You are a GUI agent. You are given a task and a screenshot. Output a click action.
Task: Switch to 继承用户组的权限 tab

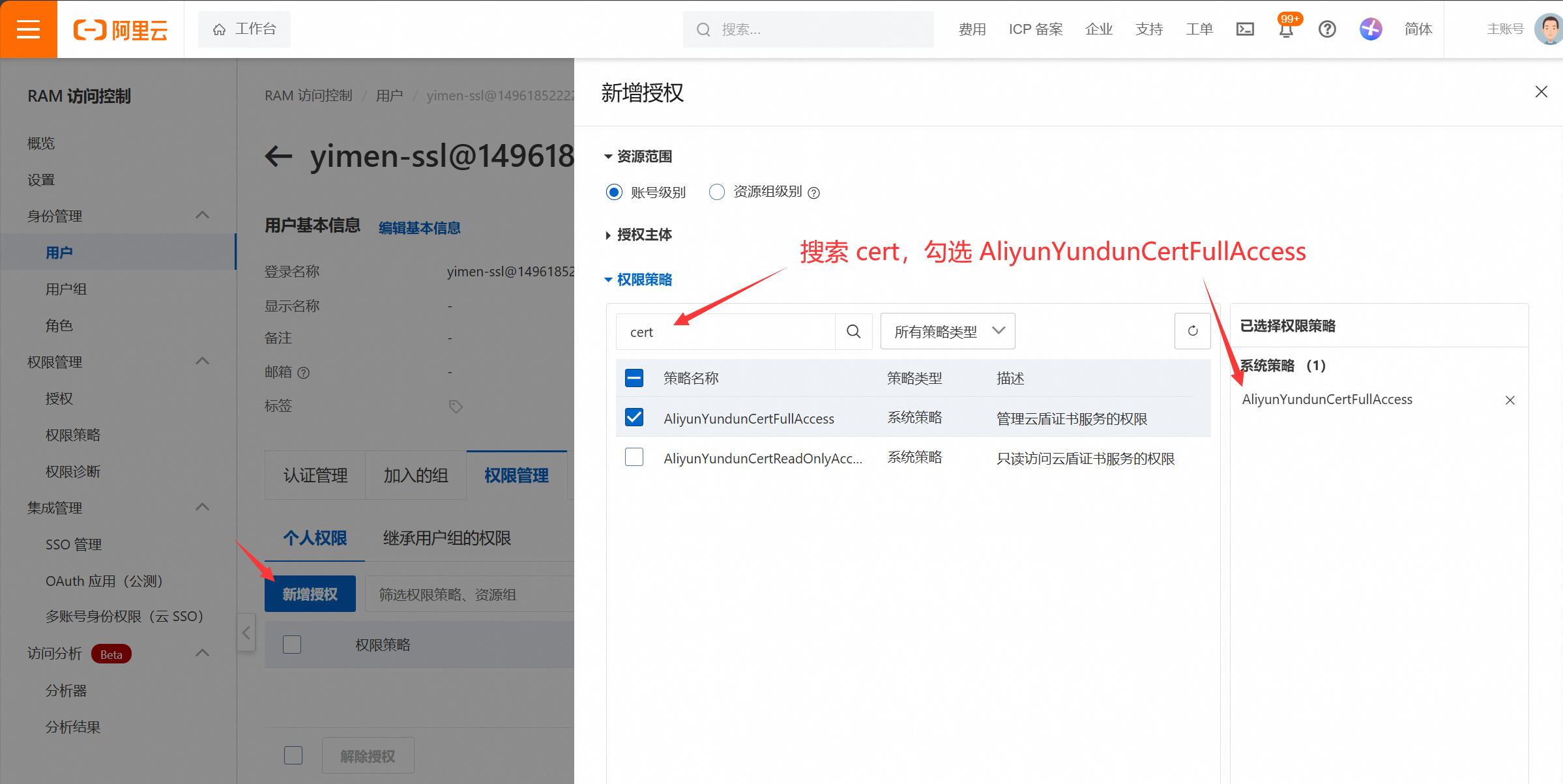click(446, 538)
